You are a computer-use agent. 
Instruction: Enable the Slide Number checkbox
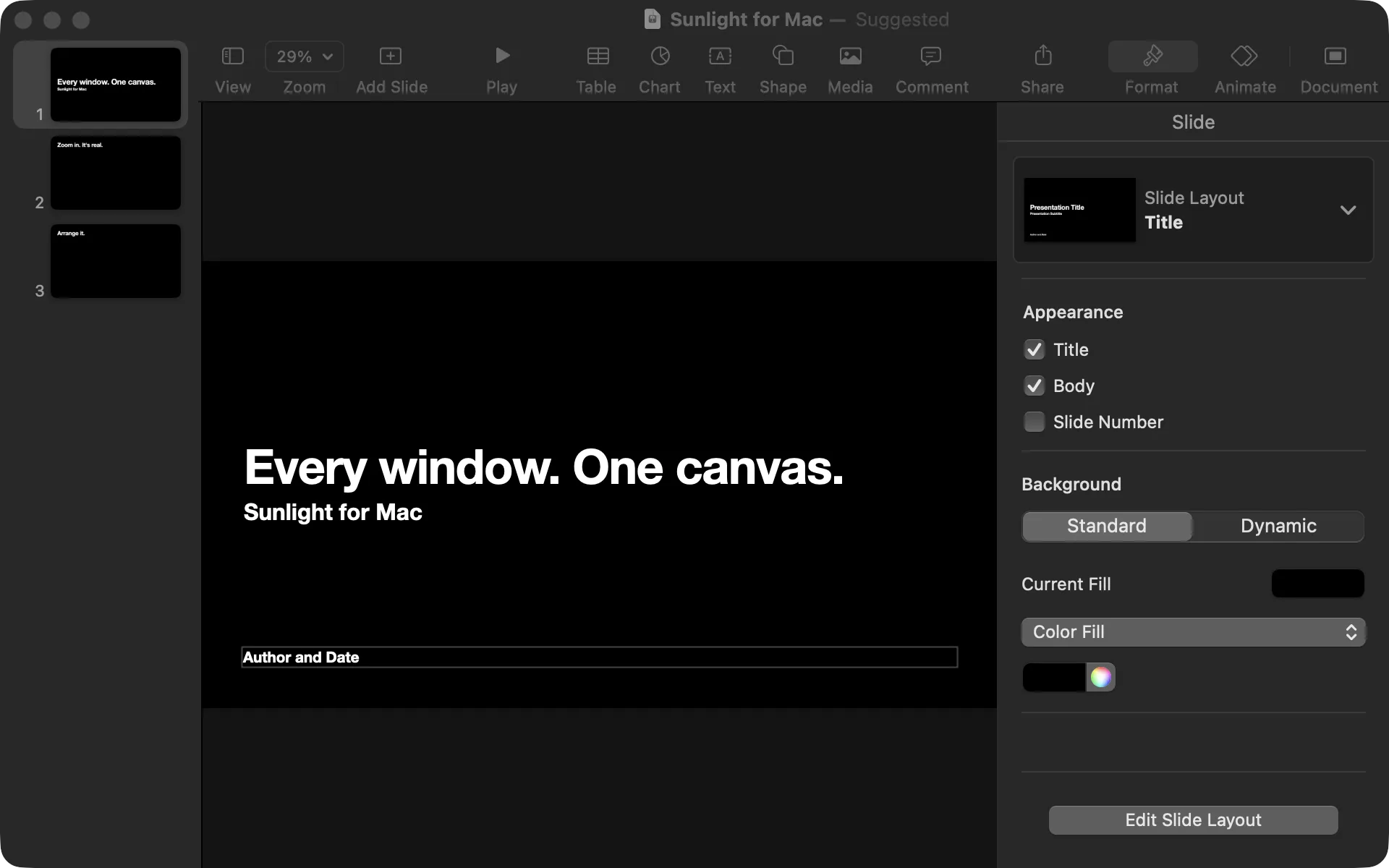pos(1035,422)
